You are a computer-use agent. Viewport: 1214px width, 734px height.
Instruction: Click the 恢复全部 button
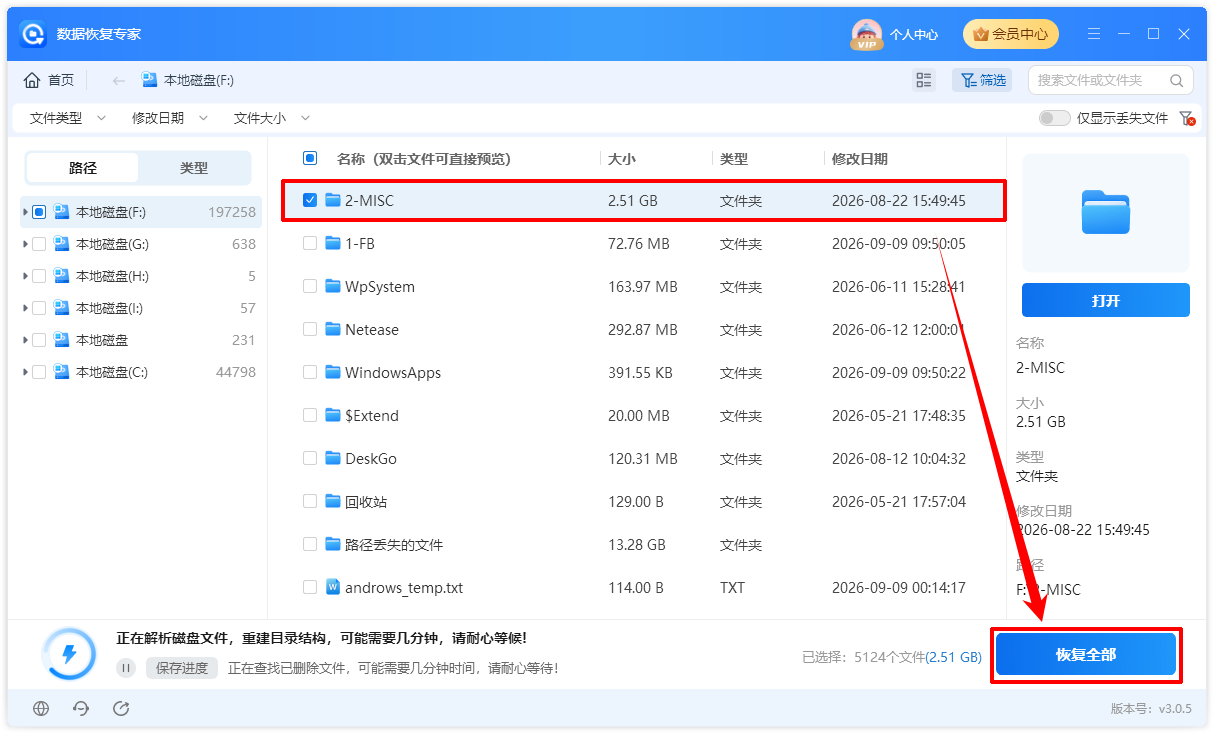(x=1086, y=655)
